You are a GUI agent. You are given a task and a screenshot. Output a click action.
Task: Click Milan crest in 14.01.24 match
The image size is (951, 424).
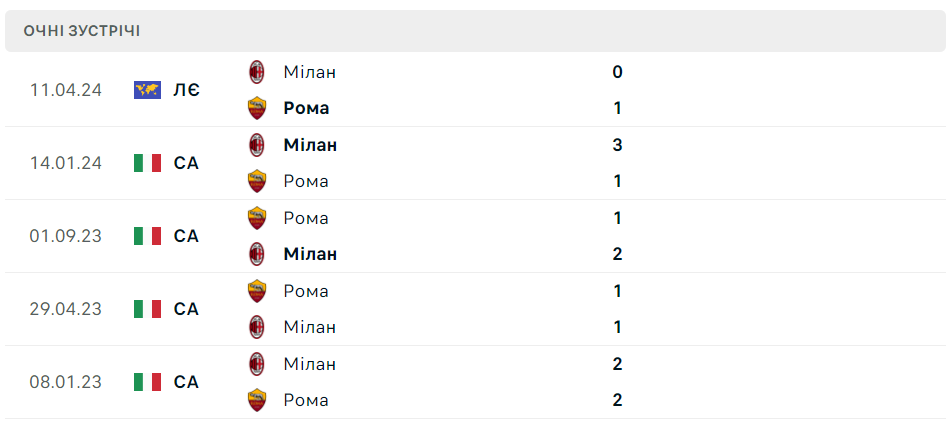click(257, 145)
